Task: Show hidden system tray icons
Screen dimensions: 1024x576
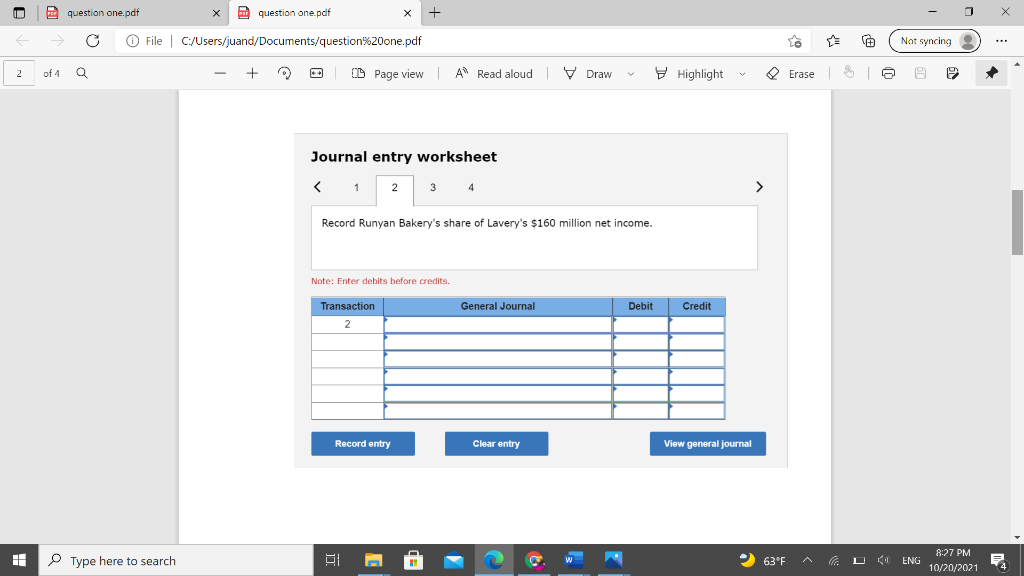Action: click(807, 560)
